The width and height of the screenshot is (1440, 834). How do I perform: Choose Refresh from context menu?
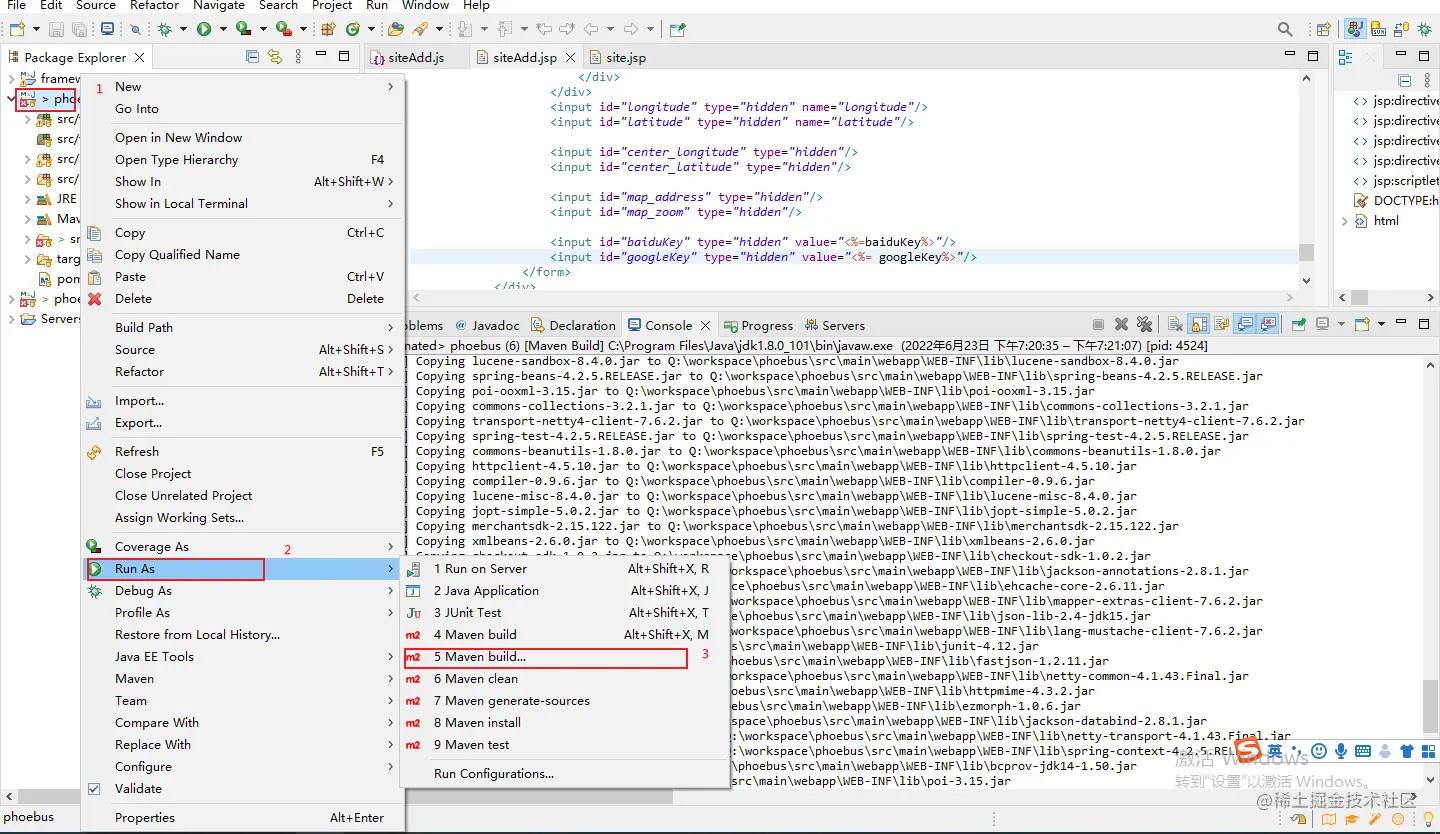click(243, 452)
